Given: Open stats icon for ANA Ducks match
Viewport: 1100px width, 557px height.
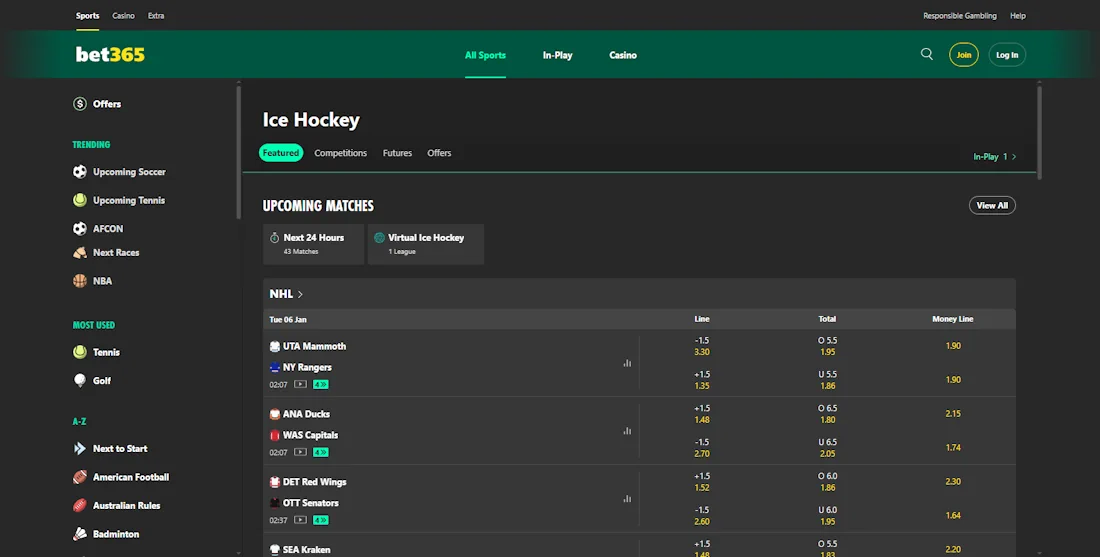Looking at the screenshot, I should (x=627, y=431).
